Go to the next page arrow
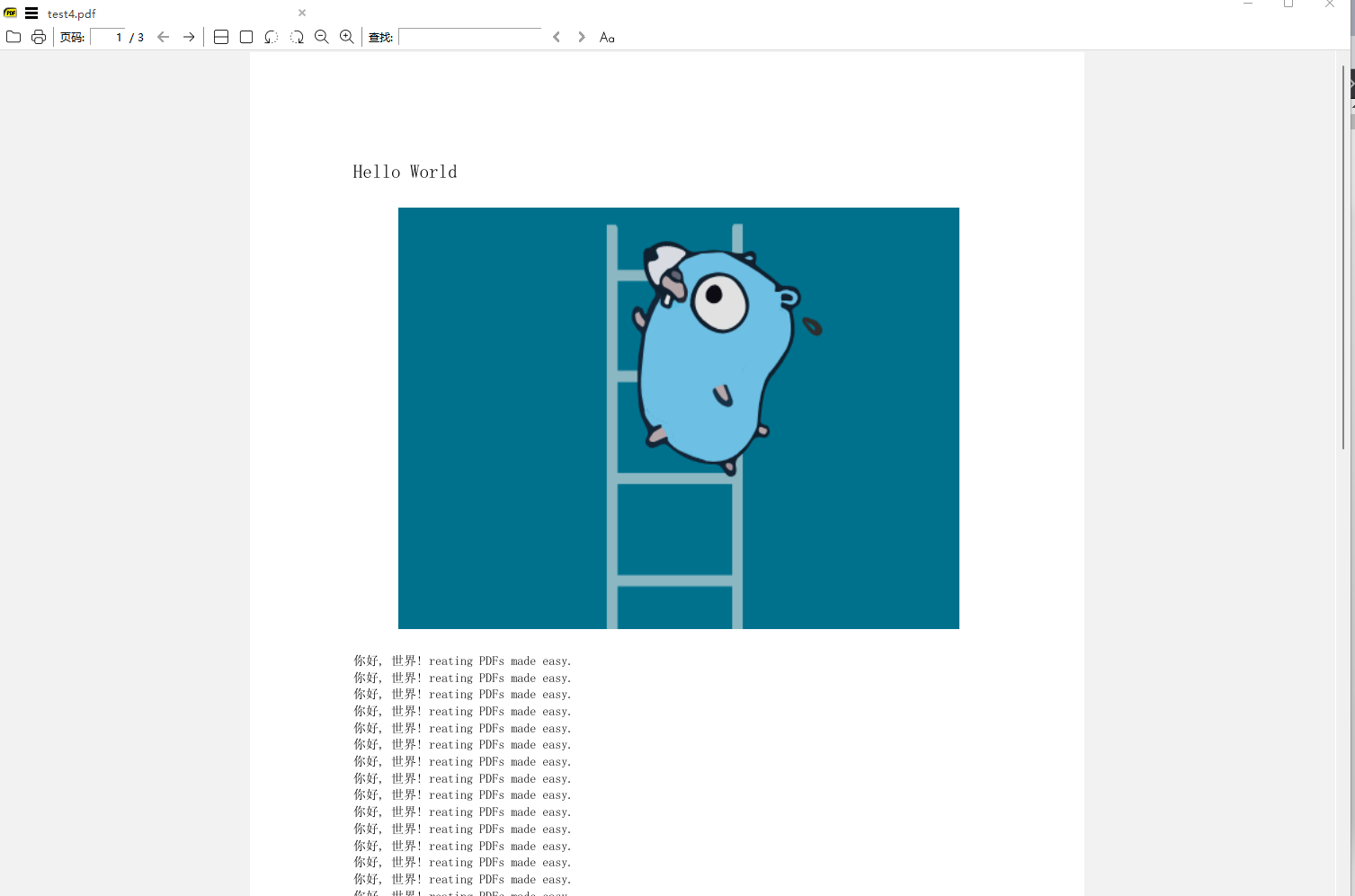Screen dimensions: 1355x896 [189, 37]
